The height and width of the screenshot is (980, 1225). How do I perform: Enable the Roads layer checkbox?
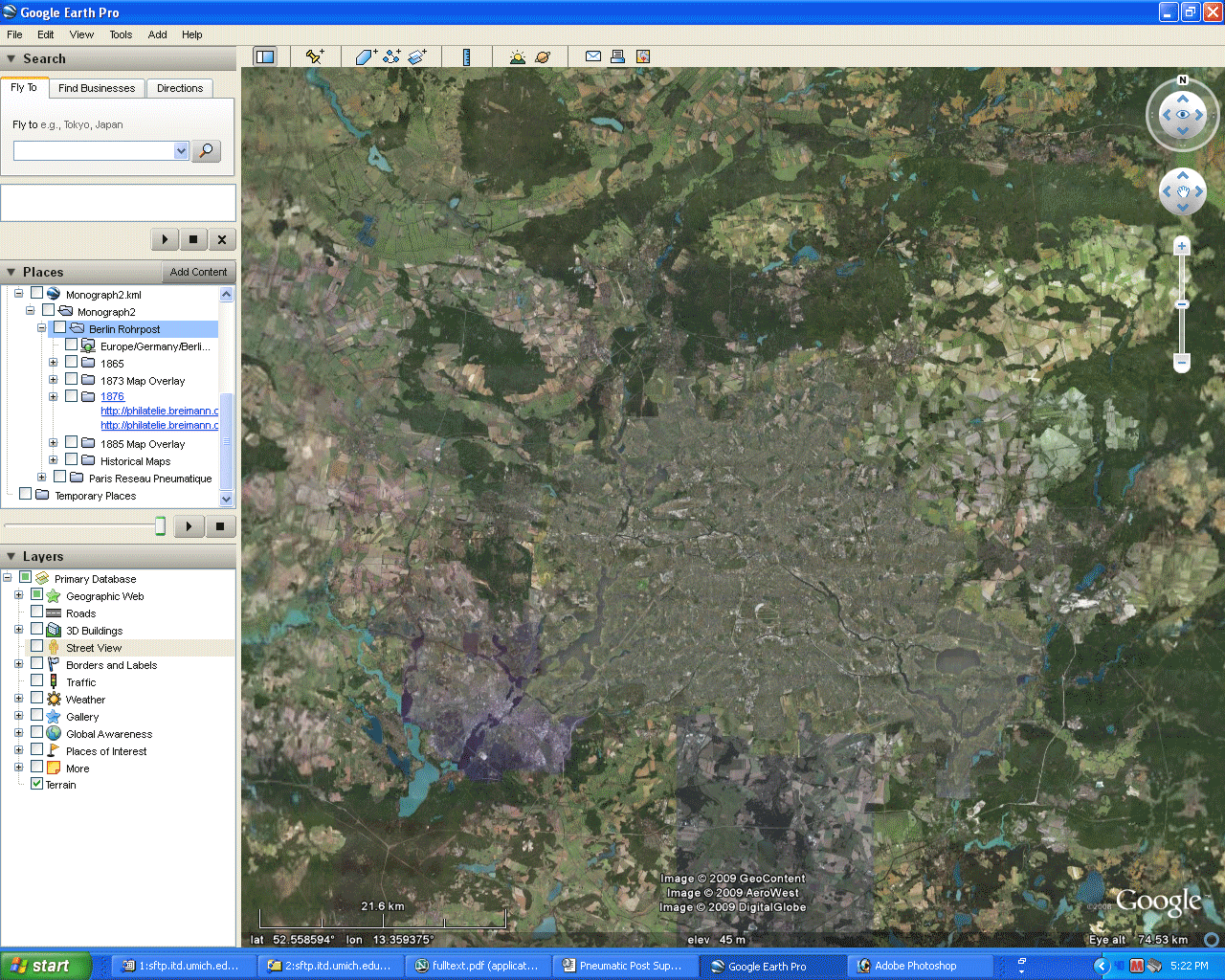pyautogui.click(x=36, y=612)
